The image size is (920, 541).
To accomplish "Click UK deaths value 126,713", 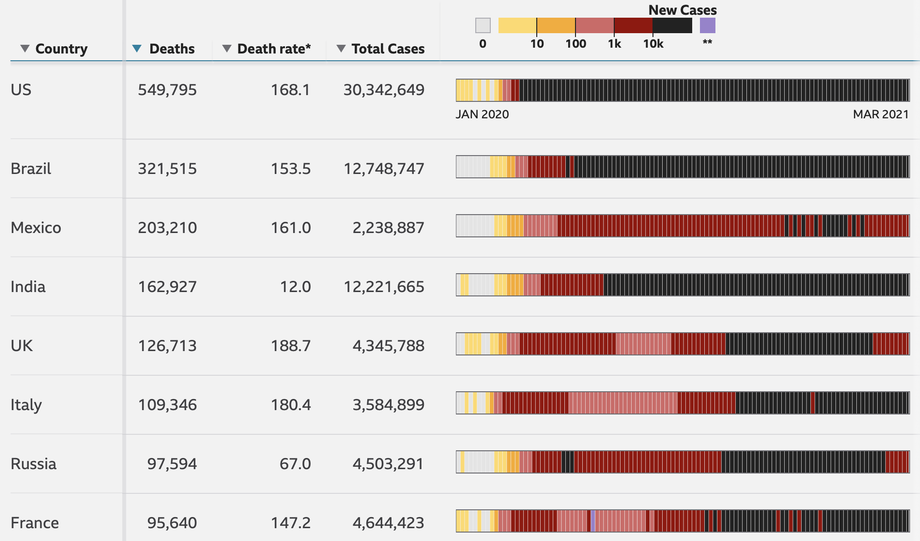I will 167,346.
